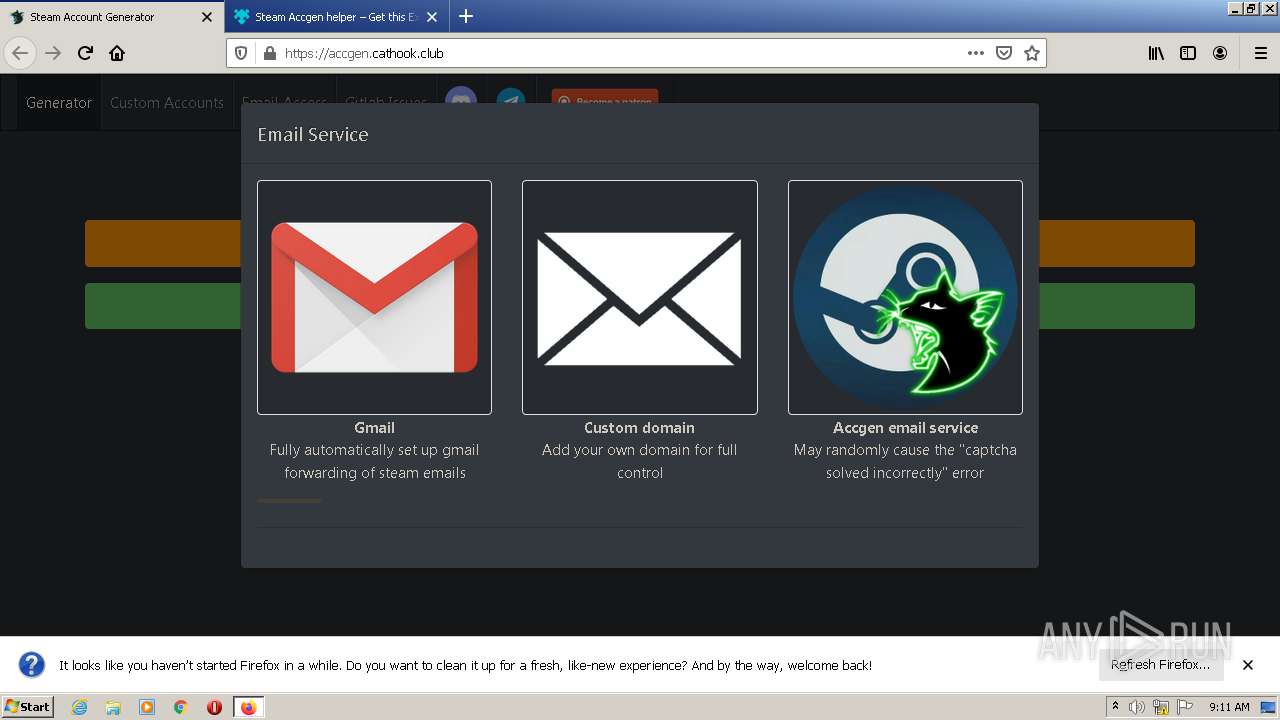1280x720 pixels.
Task: Open the network tray icon
Action: click(x=1161, y=707)
